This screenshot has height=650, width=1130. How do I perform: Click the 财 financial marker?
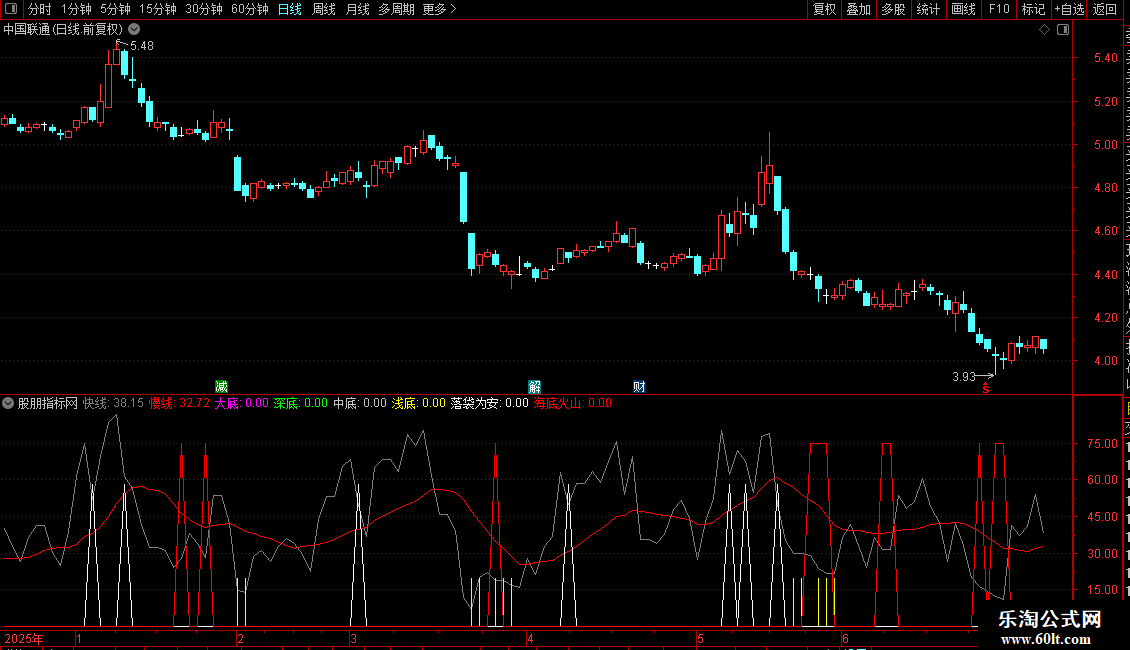pyautogui.click(x=639, y=387)
